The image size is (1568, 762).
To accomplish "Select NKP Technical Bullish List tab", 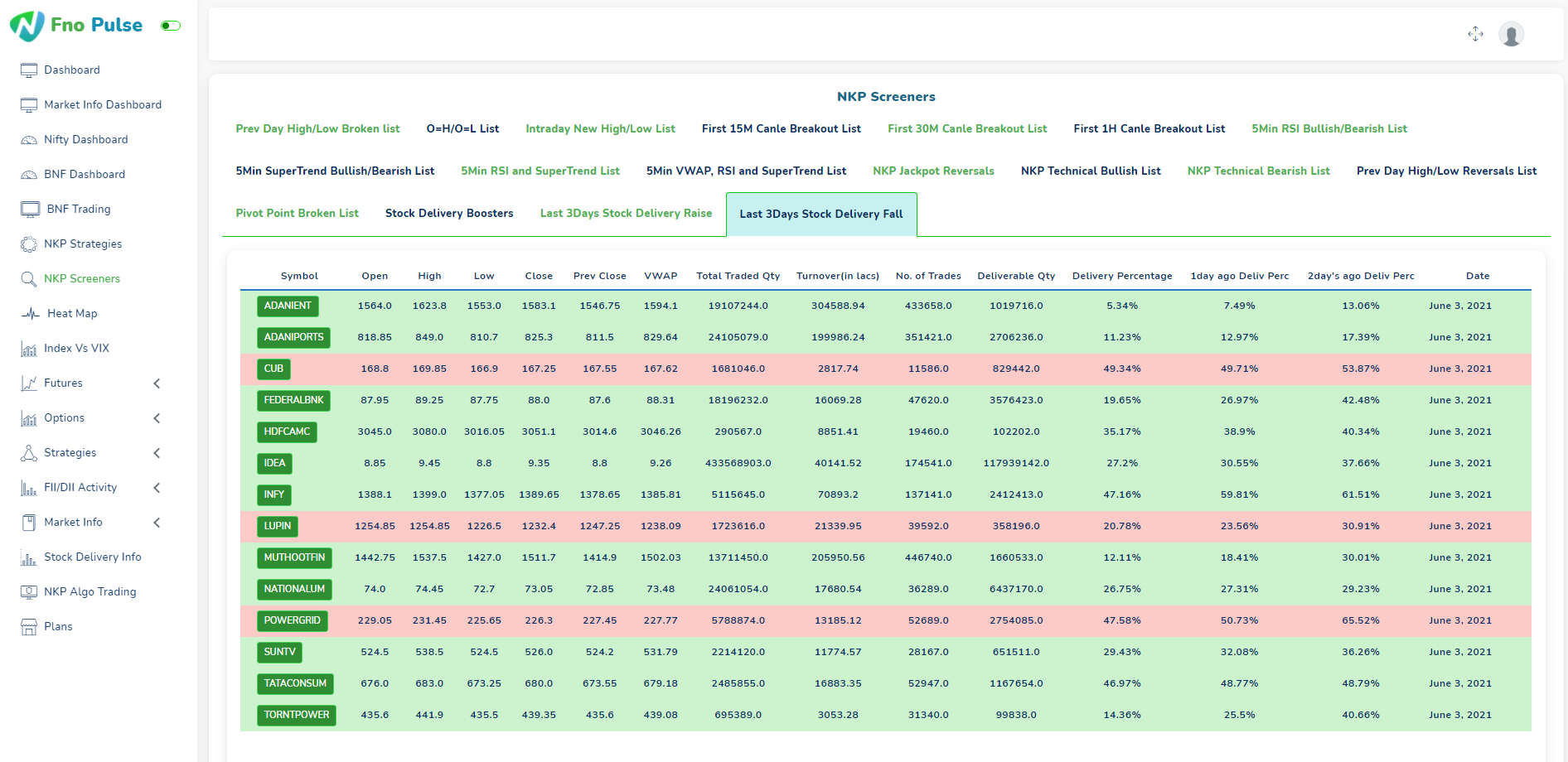I will click(1091, 171).
